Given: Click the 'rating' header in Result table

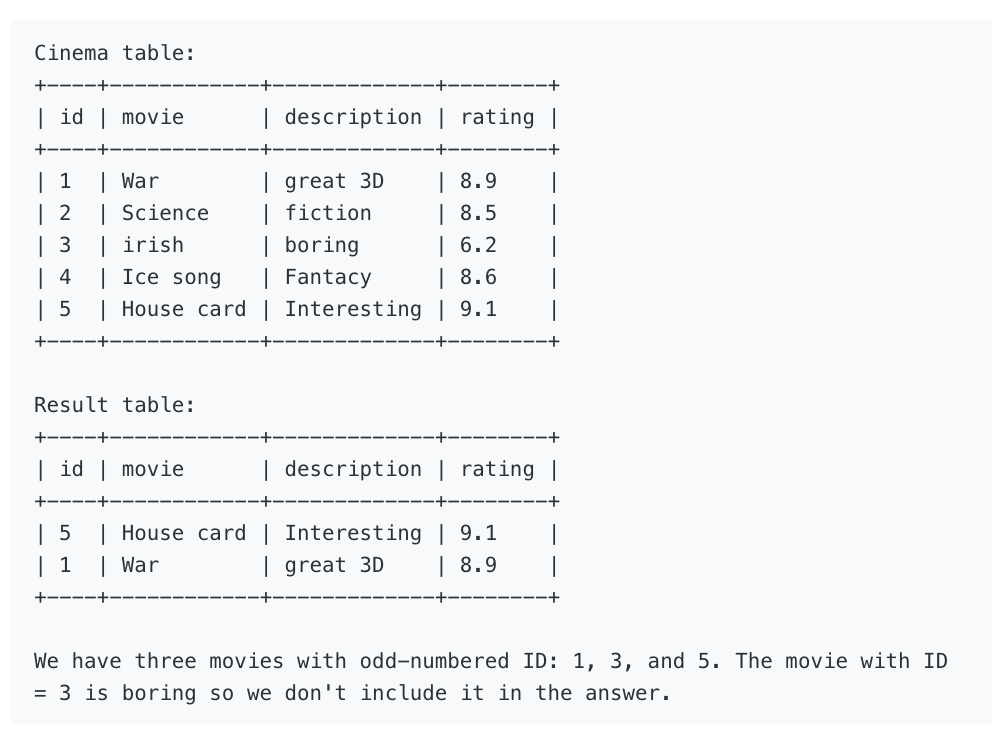Looking at the screenshot, I should (x=497, y=469).
